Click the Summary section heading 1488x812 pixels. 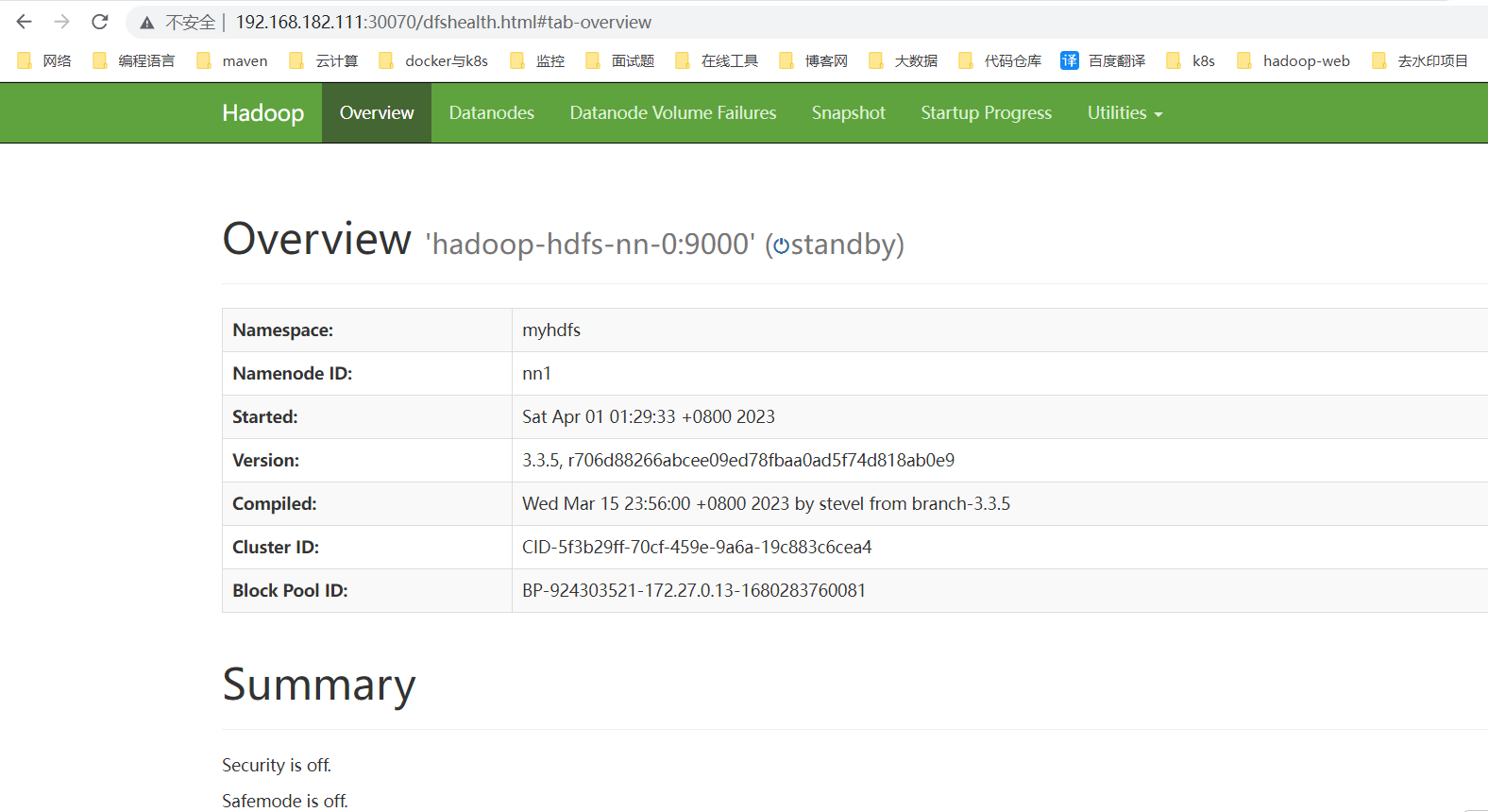tap(319, 685)
